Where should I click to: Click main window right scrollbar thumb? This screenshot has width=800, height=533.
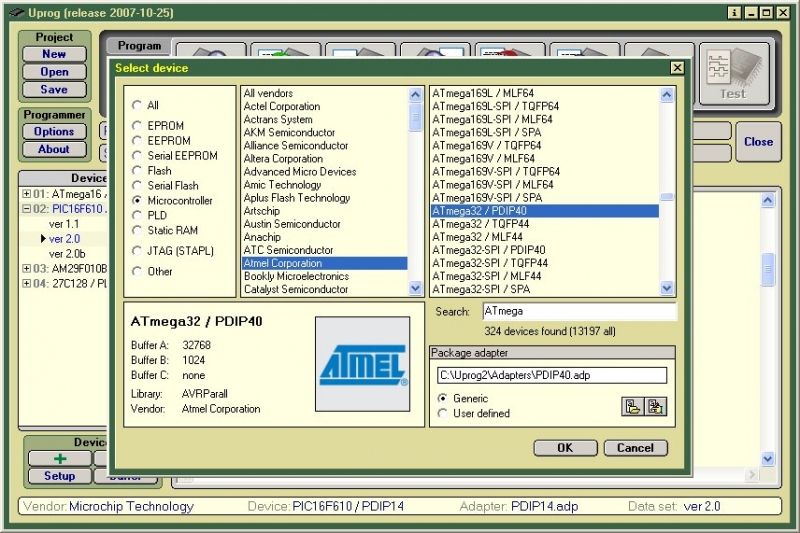click(x=768, y=269)
